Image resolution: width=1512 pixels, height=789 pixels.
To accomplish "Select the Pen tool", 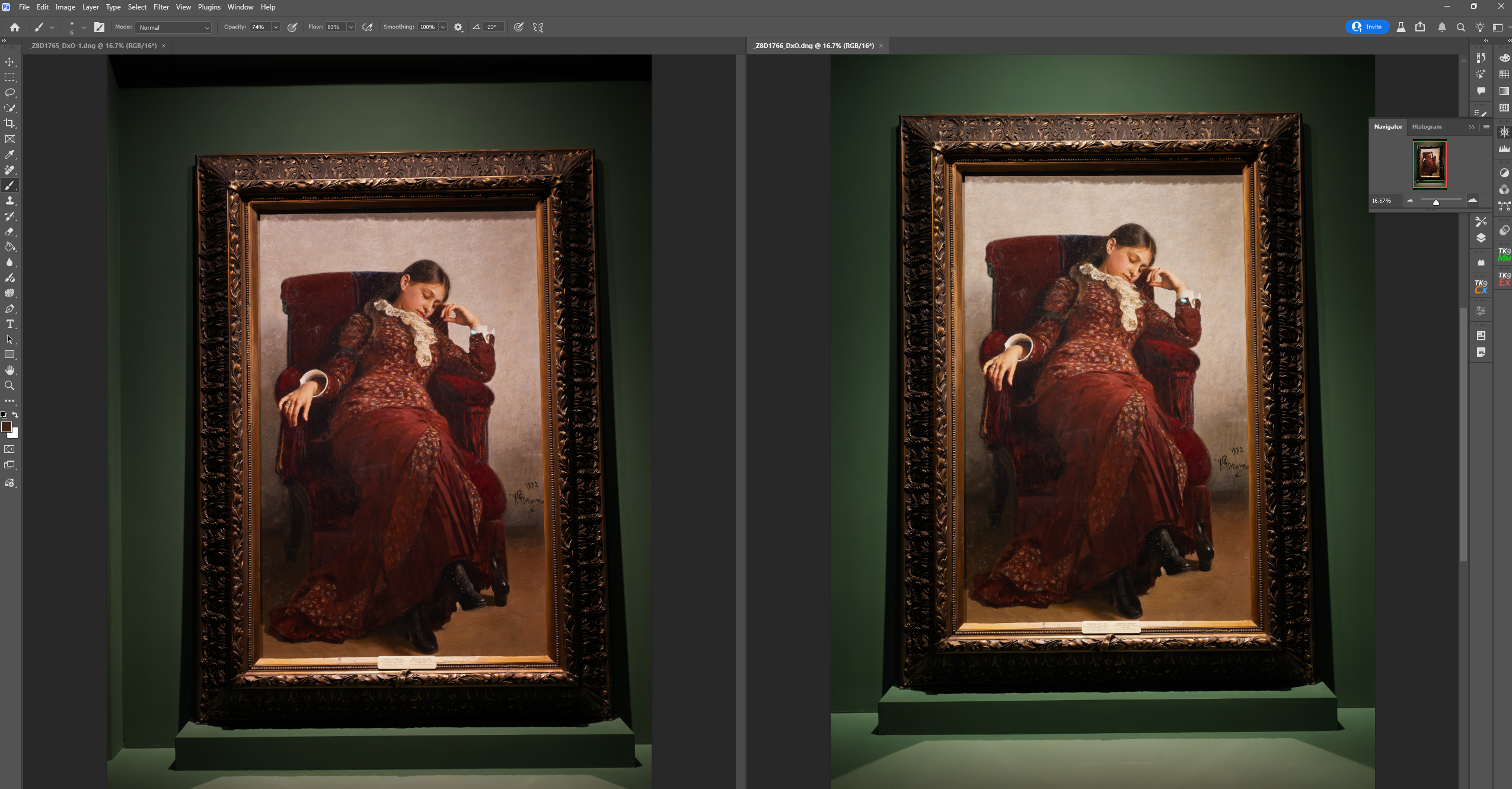I will 9,309.
